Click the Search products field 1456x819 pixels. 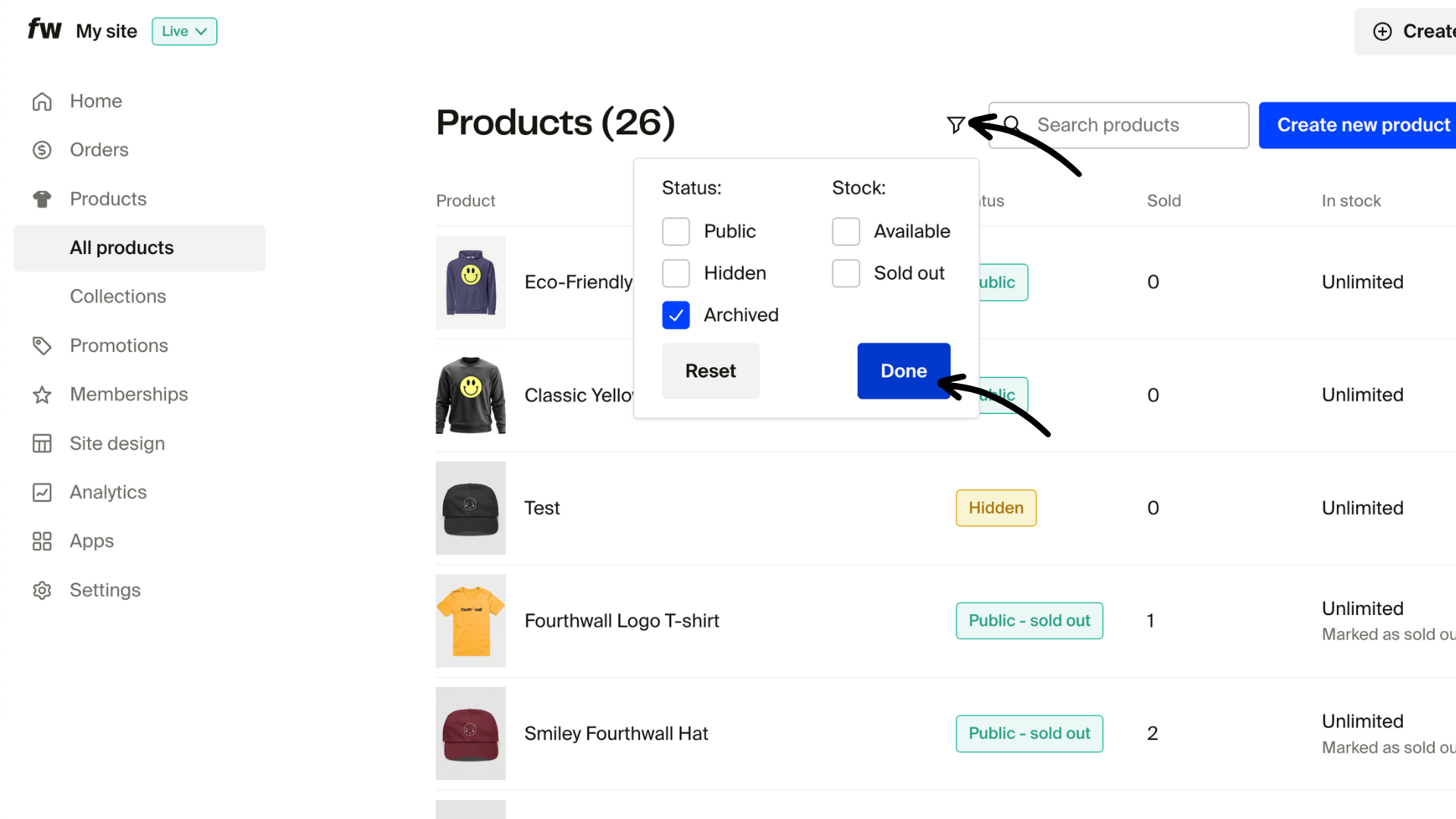1130,125
